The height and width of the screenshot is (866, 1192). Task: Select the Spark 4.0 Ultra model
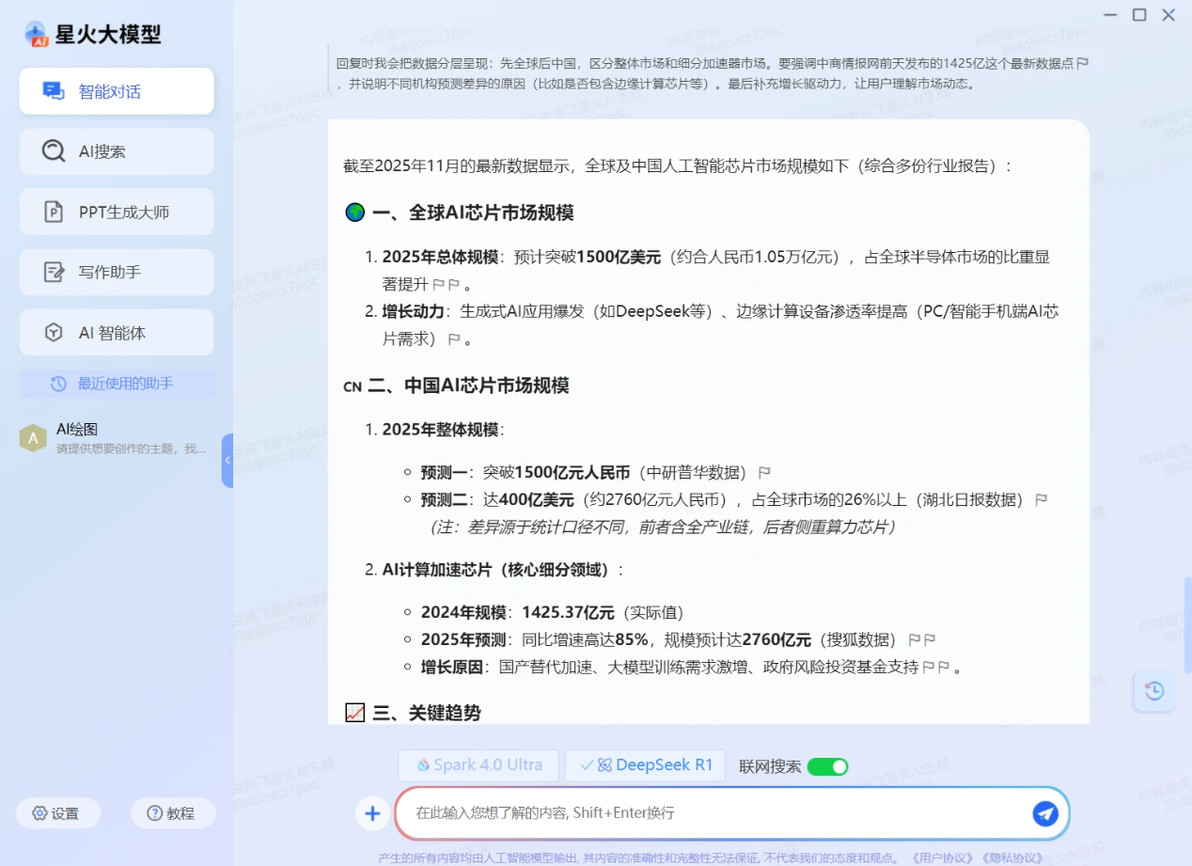pos(479,766)
